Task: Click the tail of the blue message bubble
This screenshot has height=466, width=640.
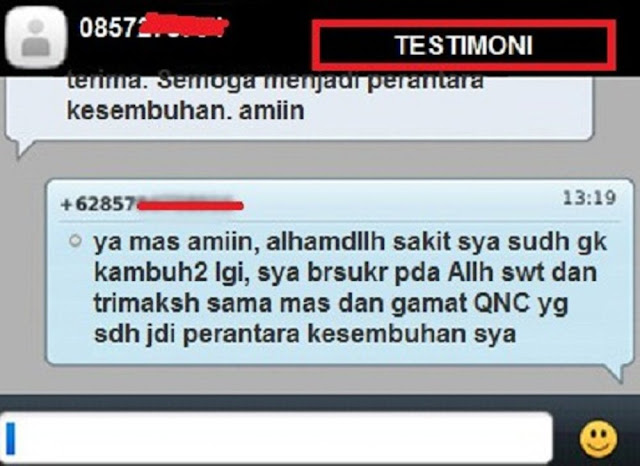Action: (x=617, y=373)
